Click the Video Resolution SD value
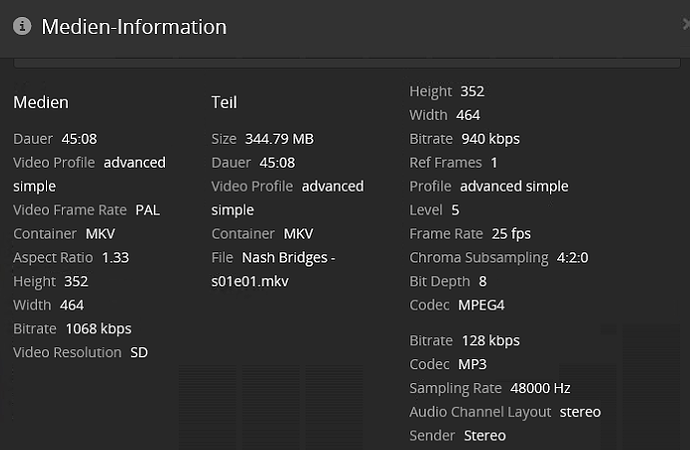This screenshot has height=450, width=690. 139,352
